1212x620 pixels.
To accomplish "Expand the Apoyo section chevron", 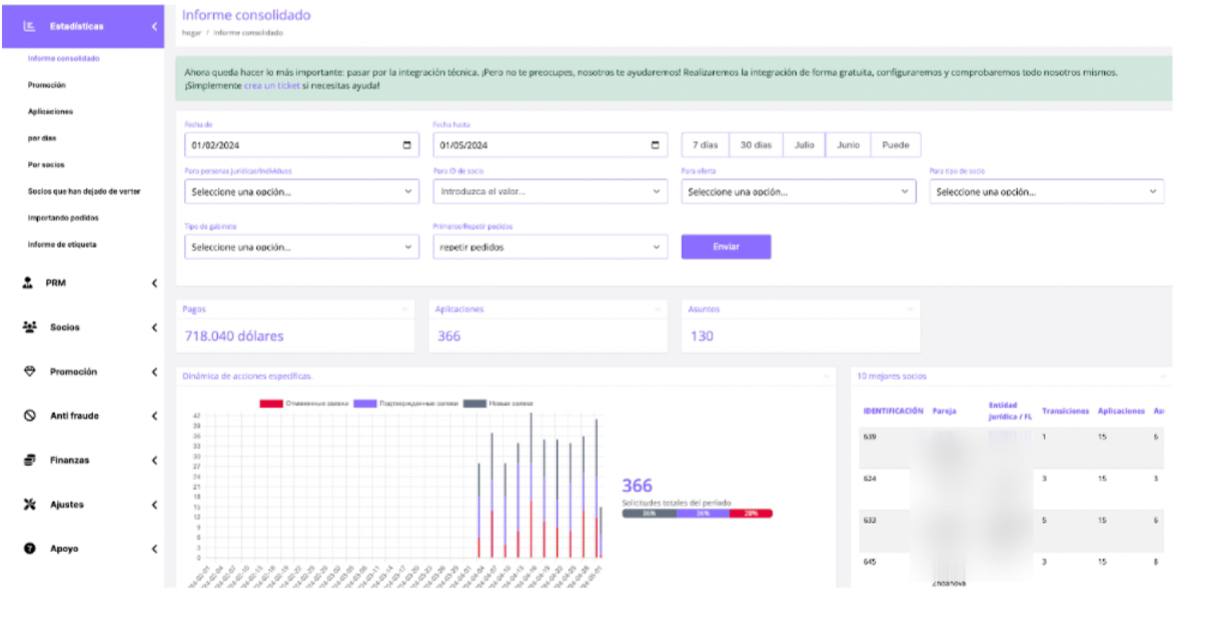I will [x=154, y=549].
